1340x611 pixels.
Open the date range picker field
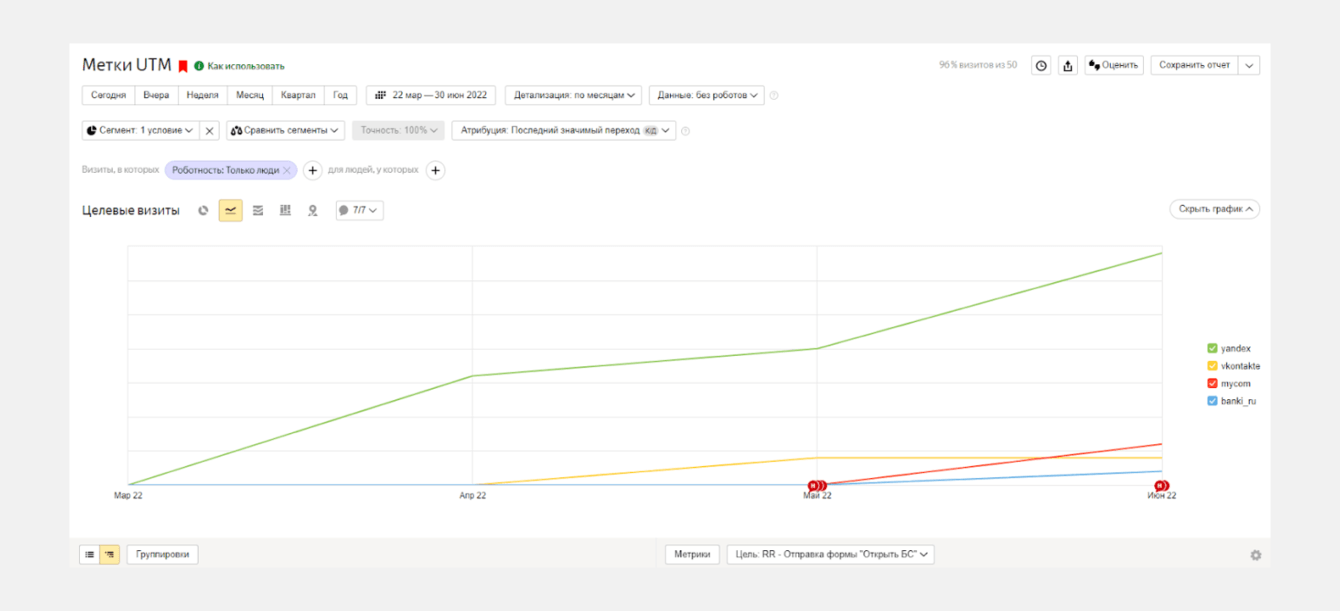click(431, 95)
